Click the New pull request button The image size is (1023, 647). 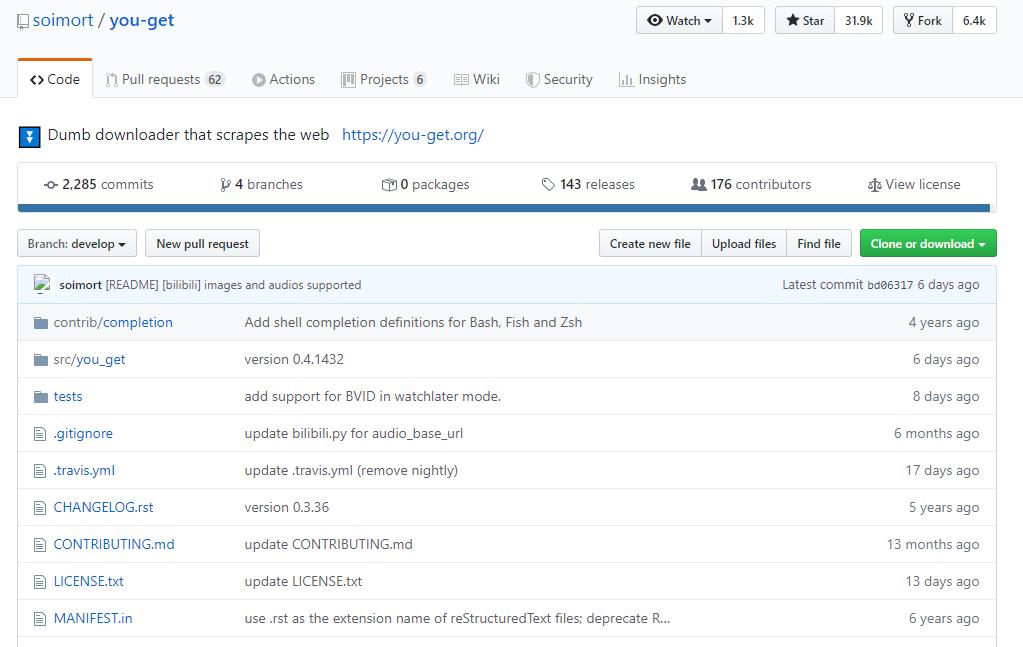202,244
